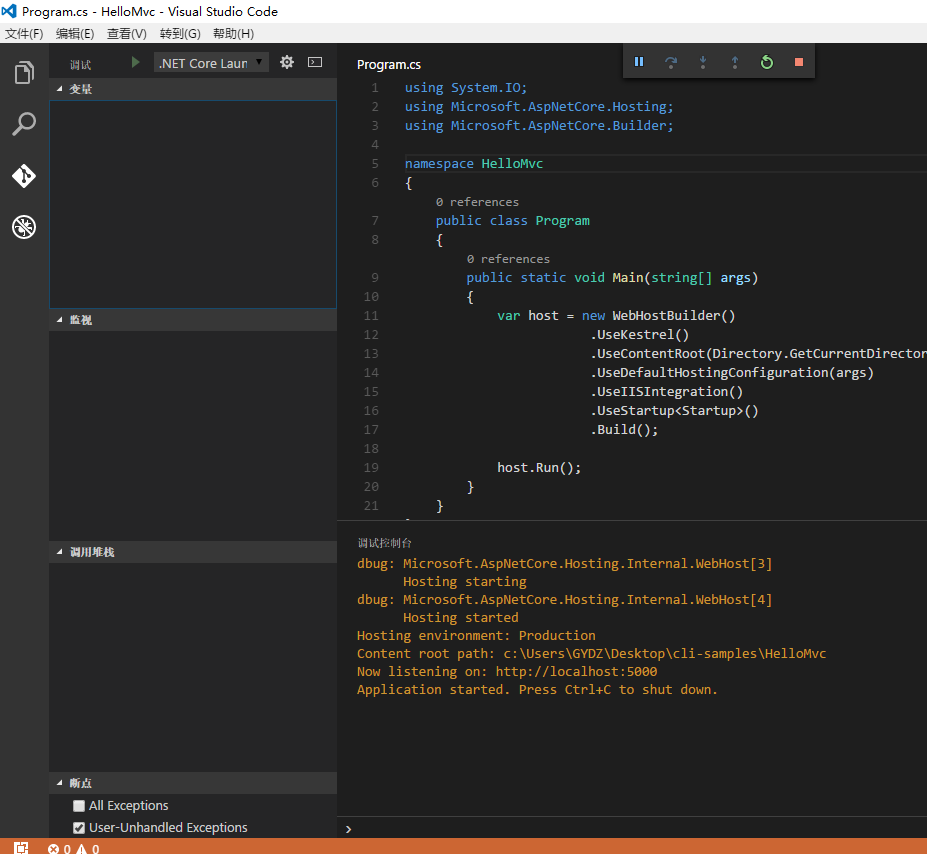Open the Debug view in the activity bar

[x=24, y=227]
